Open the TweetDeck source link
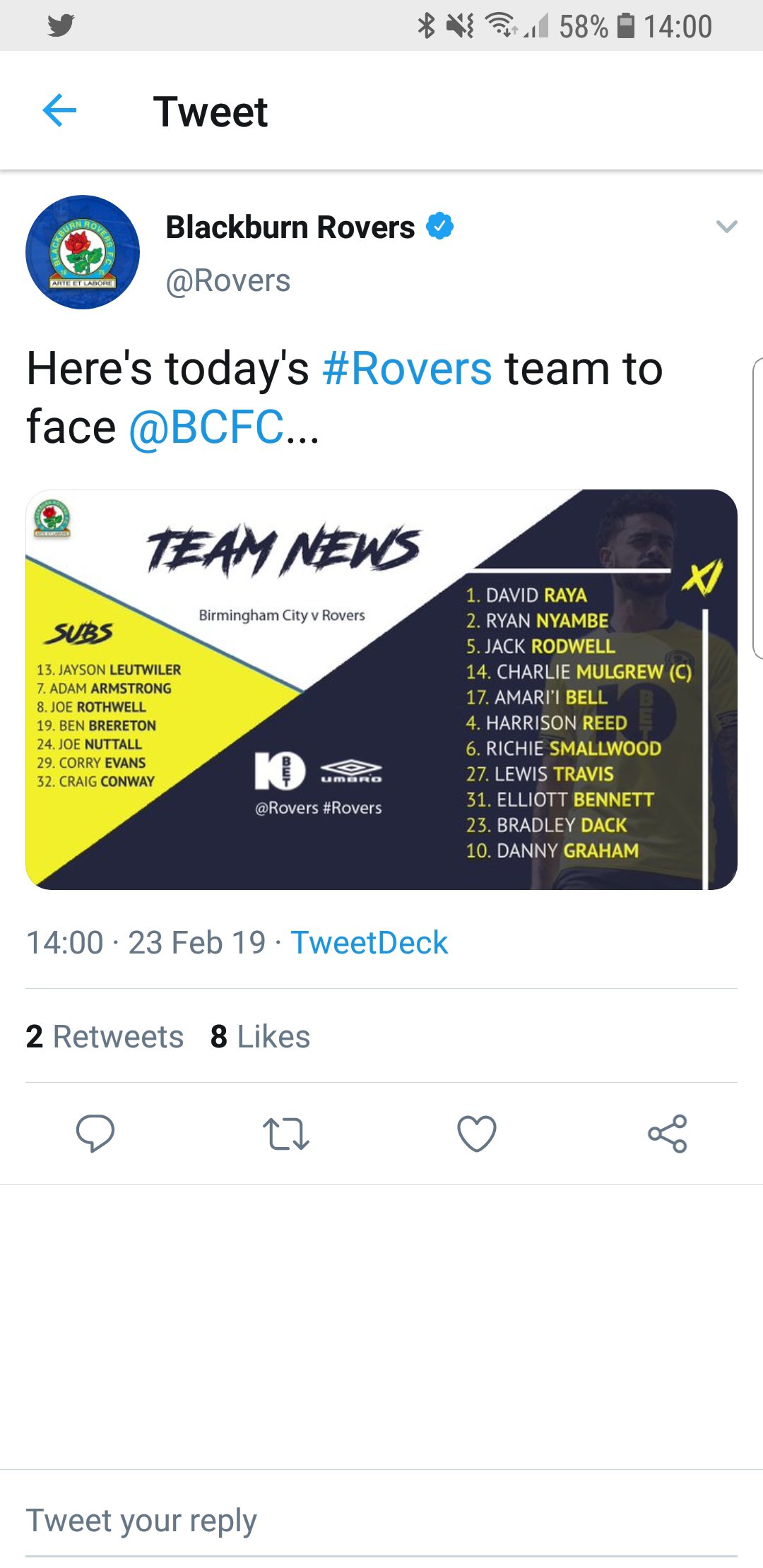Screen dimensions: 763x1568 coord(369,942)
